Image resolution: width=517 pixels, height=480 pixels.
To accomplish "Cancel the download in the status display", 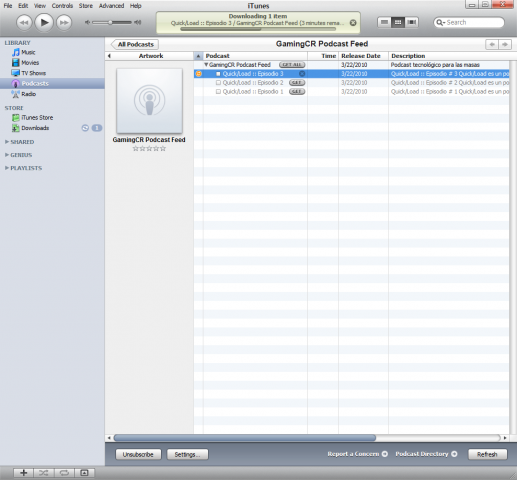I will pos(353,23).
